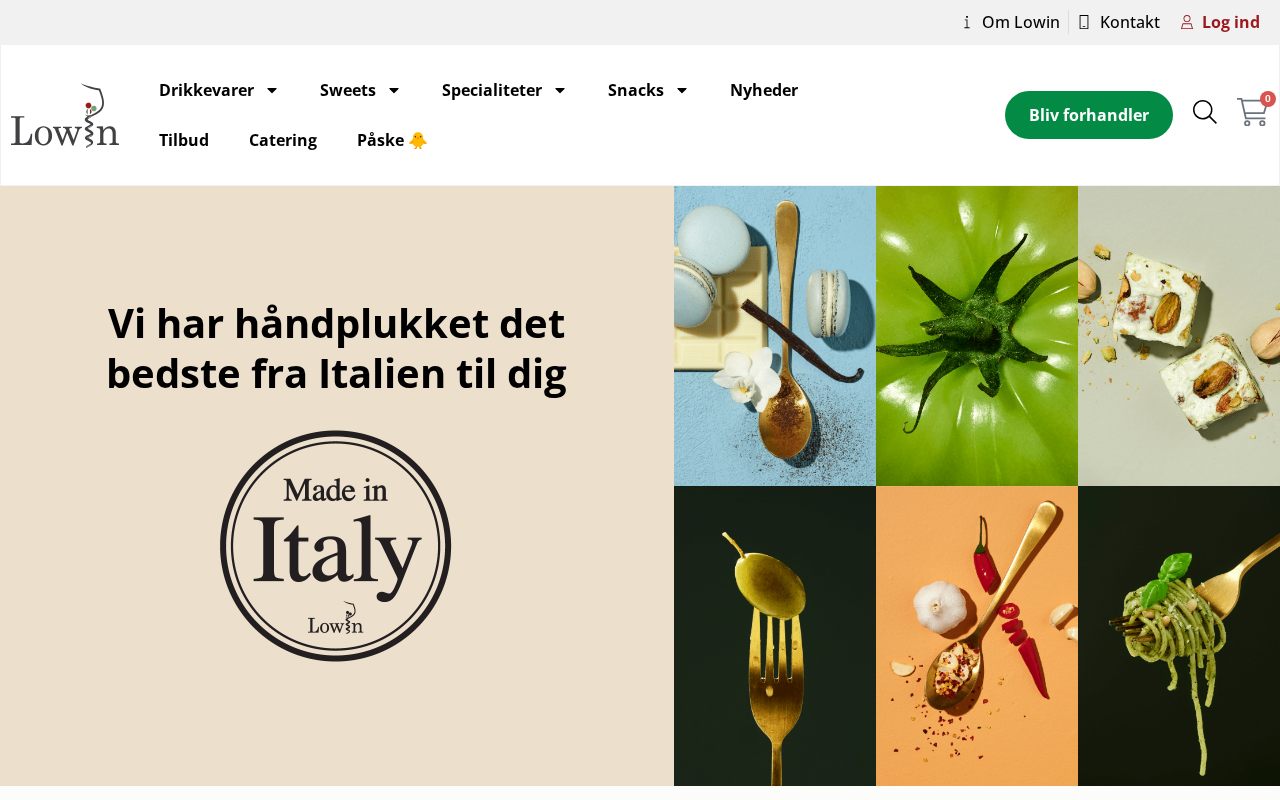
Task: Click the info icon beside Om Lowin
Action: click(x=967, y=22)
